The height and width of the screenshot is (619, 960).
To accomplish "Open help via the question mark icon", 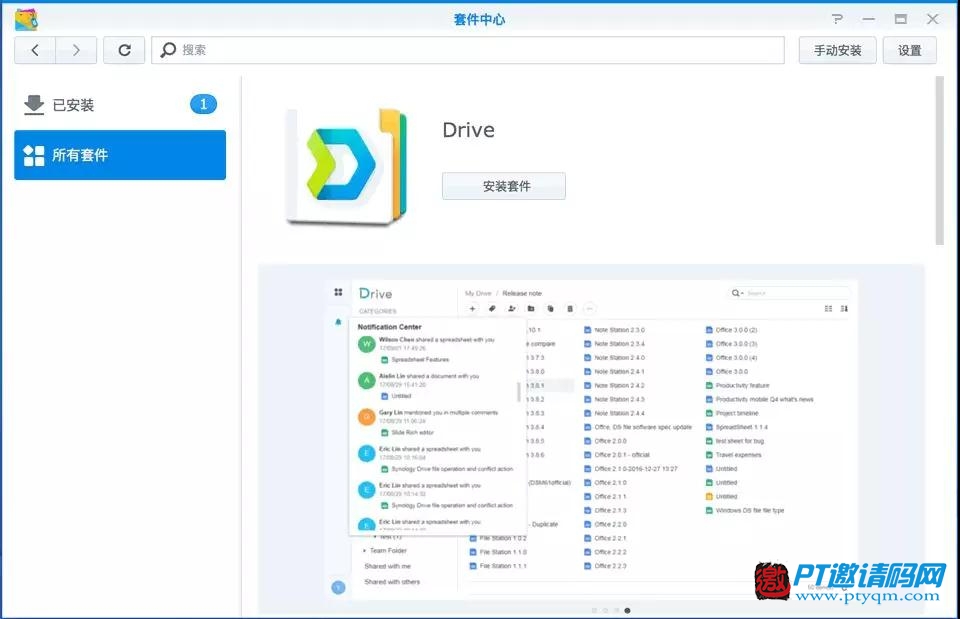I will 838,19.
